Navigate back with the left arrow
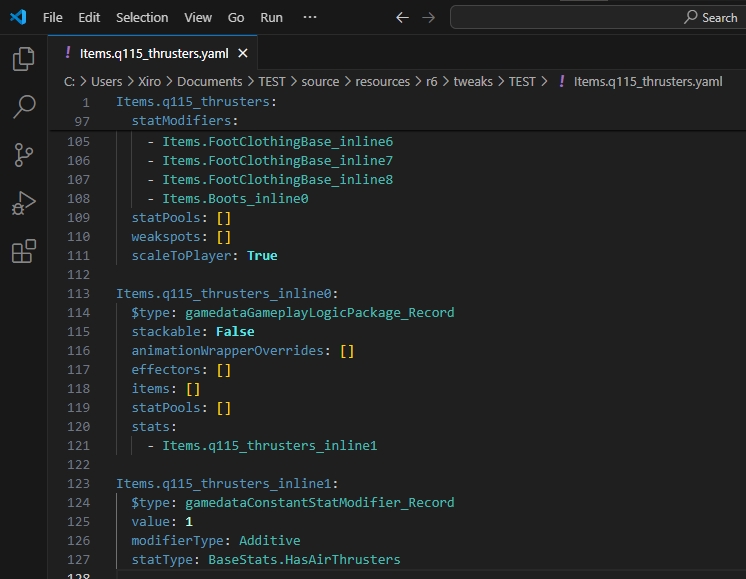 coord(402,17)
